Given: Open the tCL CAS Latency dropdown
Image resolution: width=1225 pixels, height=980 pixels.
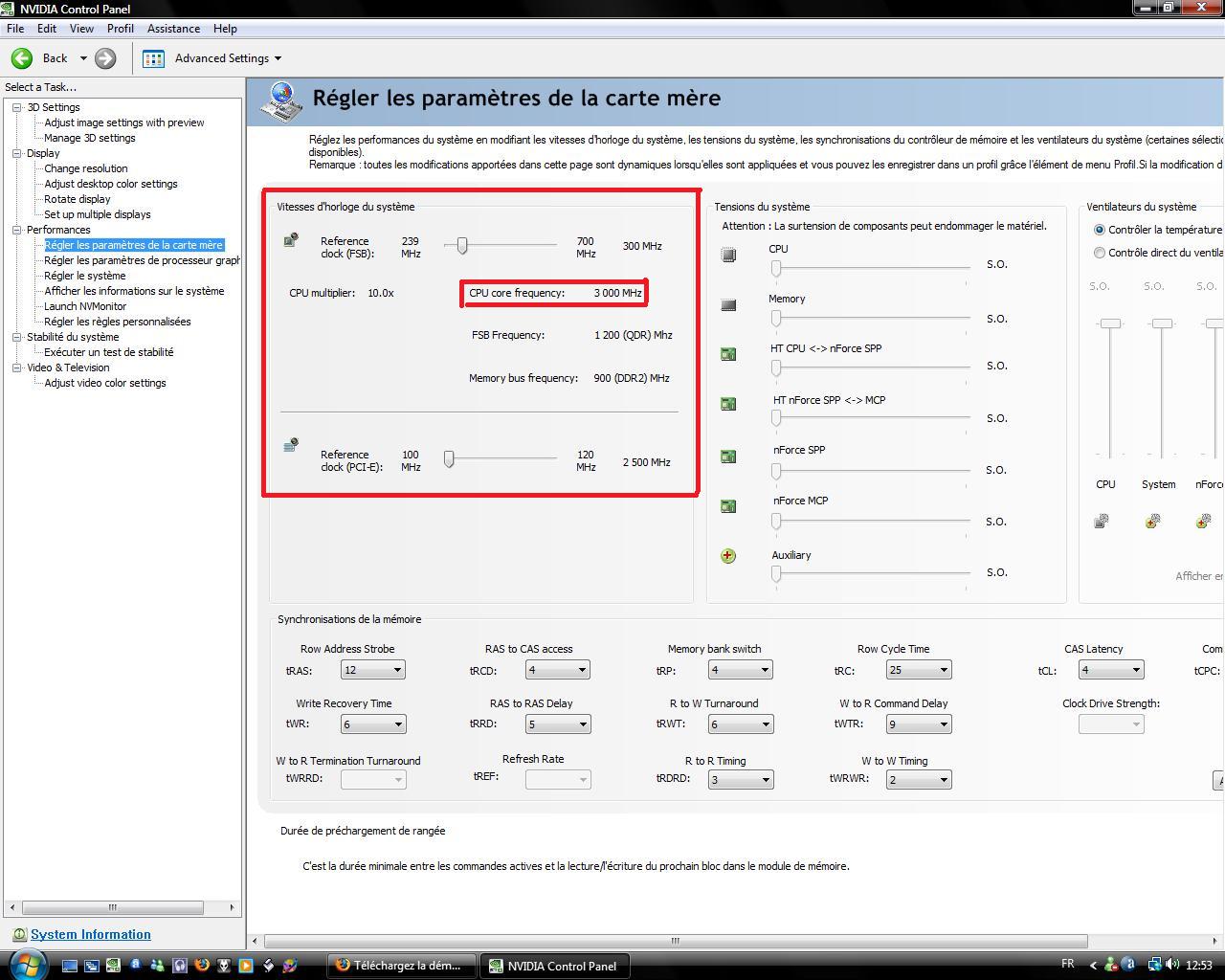Looking at the screenshot, I should click(1111, 670).
